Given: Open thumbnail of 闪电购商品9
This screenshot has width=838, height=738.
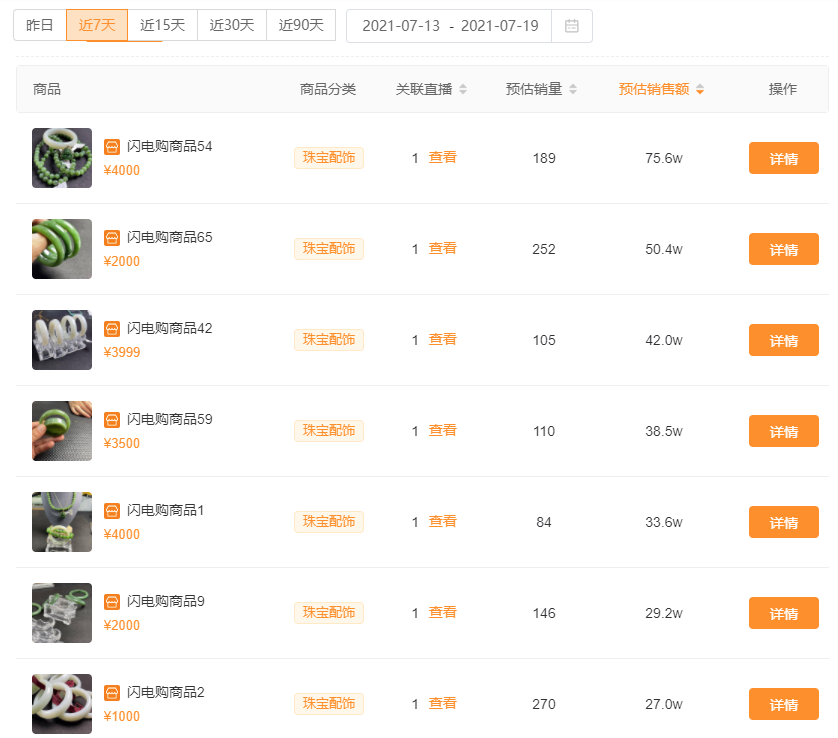Looking at the screenshot, I should tap(62, 613).
